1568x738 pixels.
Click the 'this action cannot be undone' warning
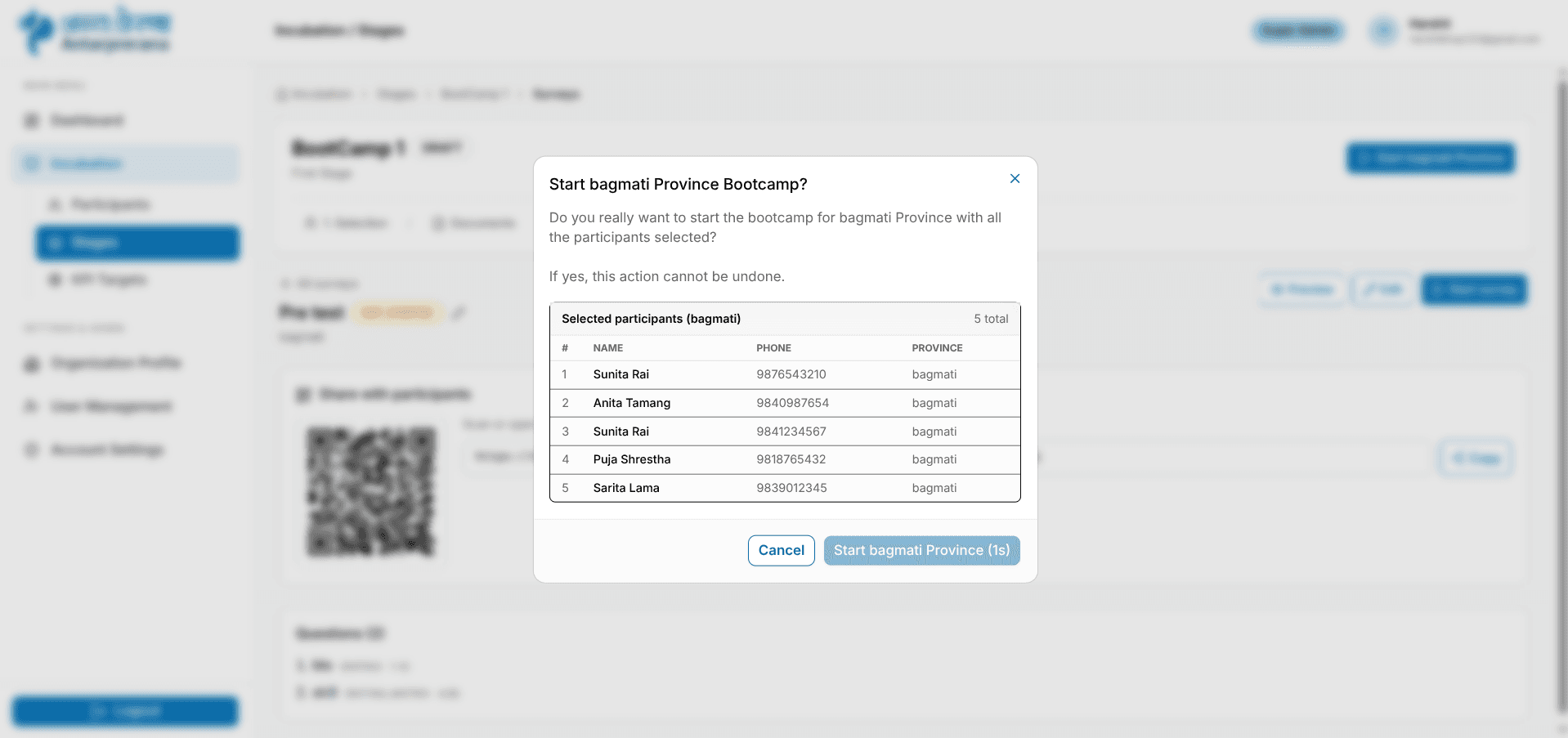(667, 276)
